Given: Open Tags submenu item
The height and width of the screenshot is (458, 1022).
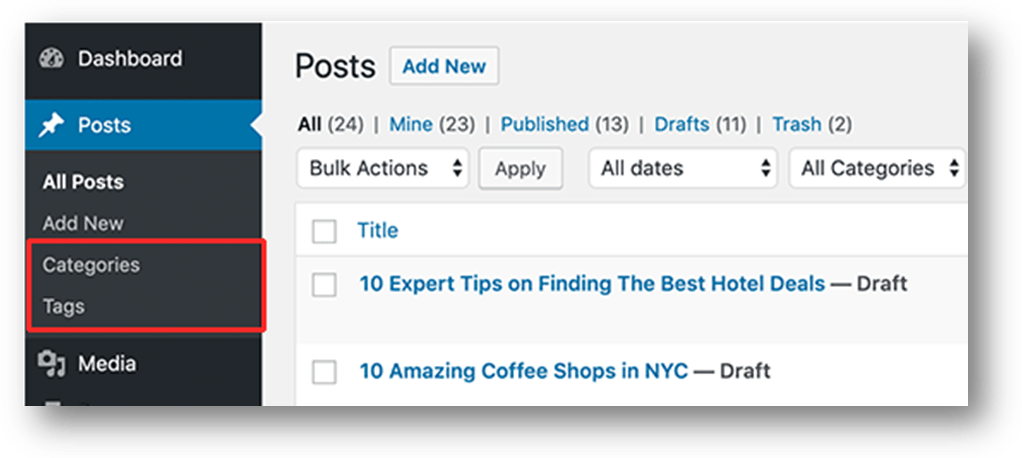Looking at the screenshot, I should [x=63, y=306].
